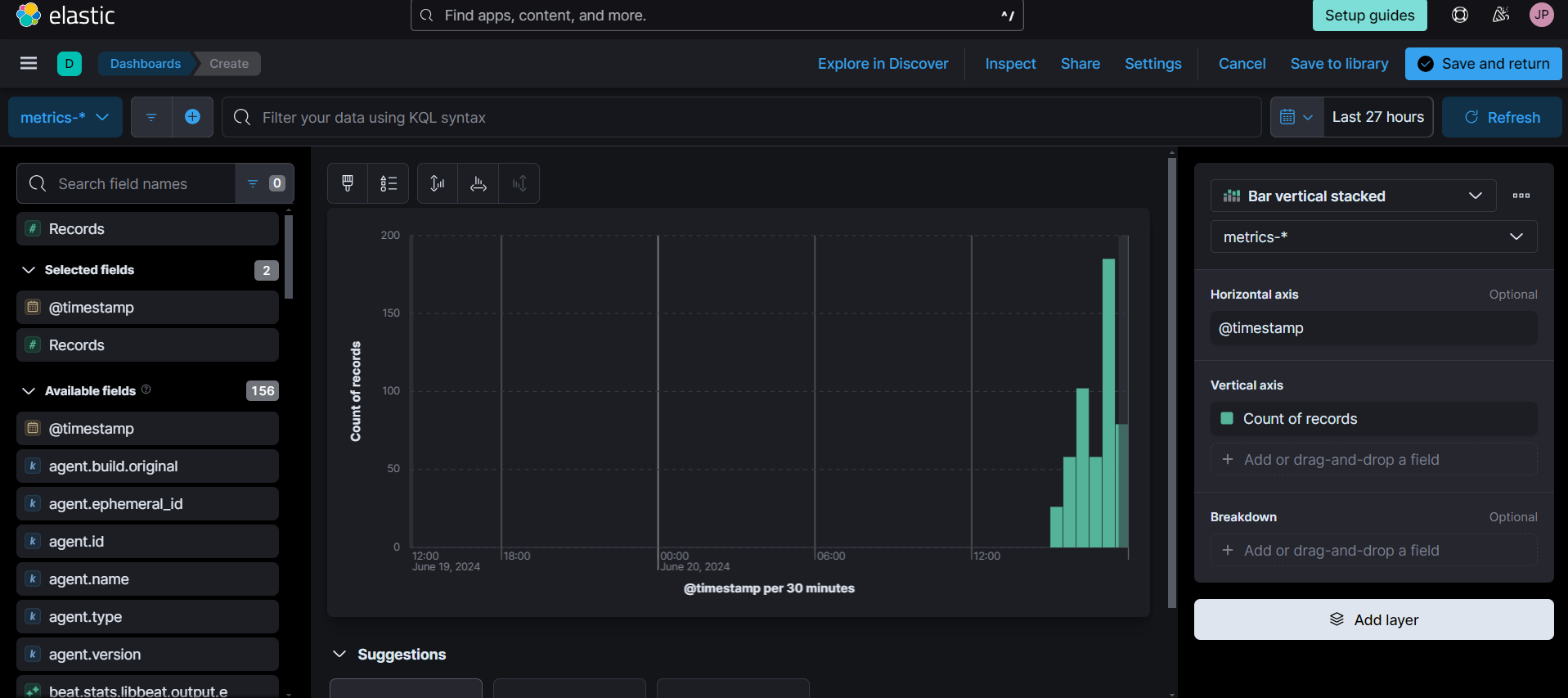The width and height of the screenshot is (1568, 698).
Task: Click the Setup guides button
Action: pyautogui.click(x=1370, y=16)
